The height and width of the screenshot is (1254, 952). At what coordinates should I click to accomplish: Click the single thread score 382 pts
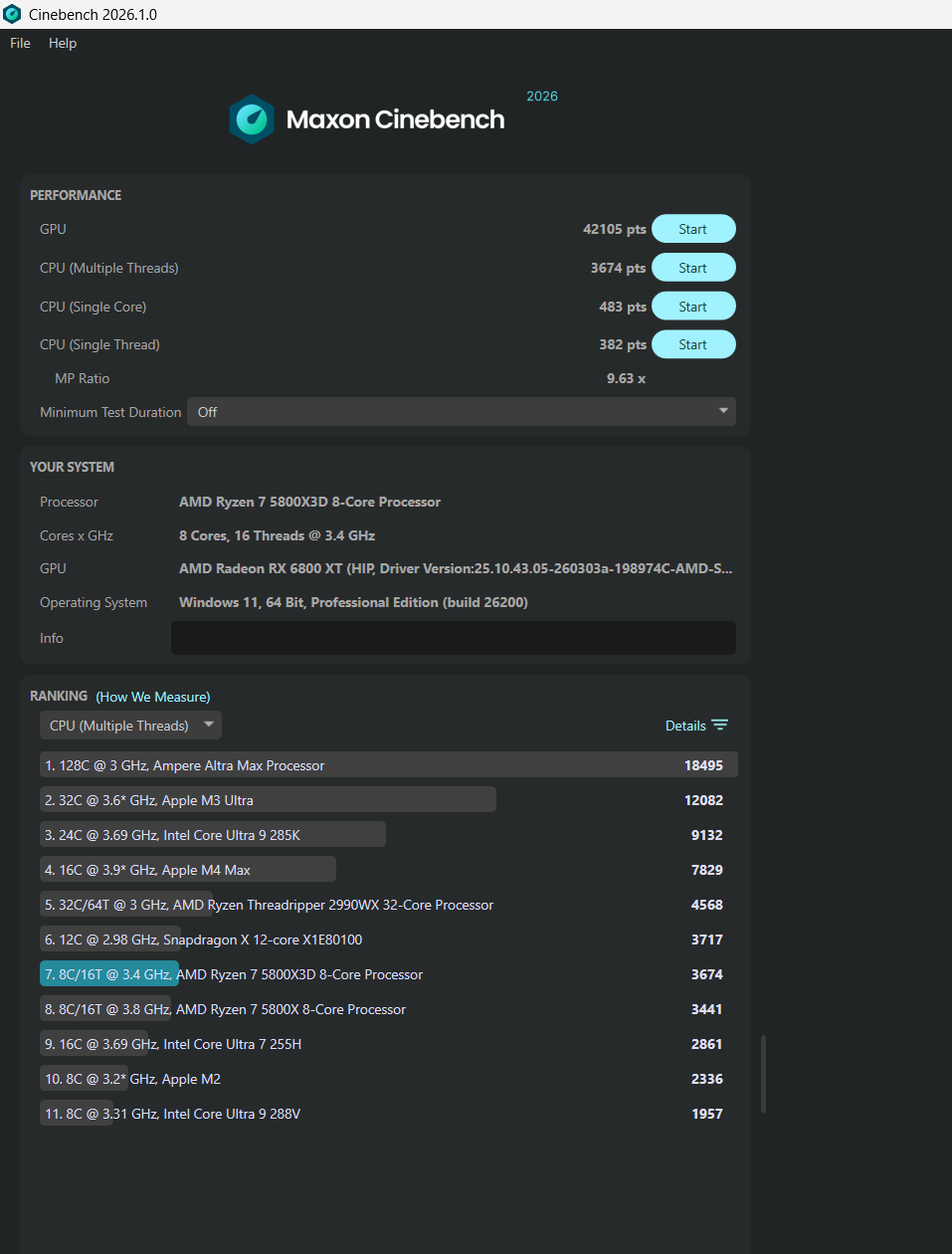[x=623, y=344]
